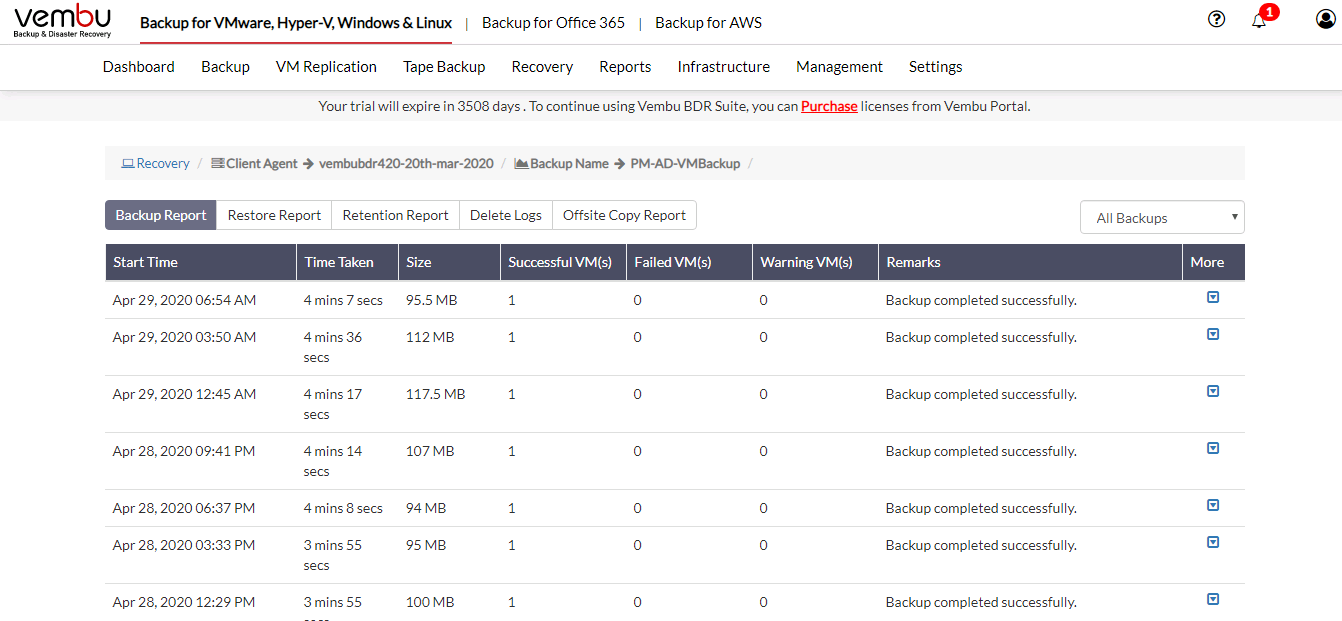Open the Tape Backup menu
The image size is (1342, 621).
[x=444, y=66]
